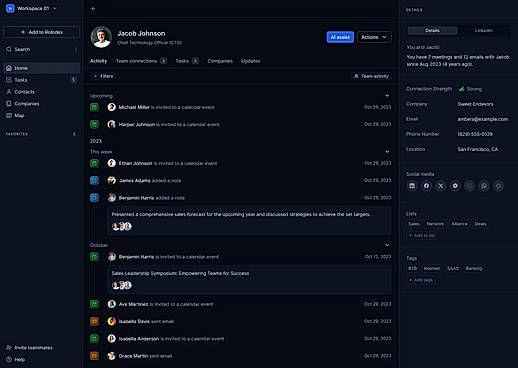Click note icon beside James Adams

94,180
